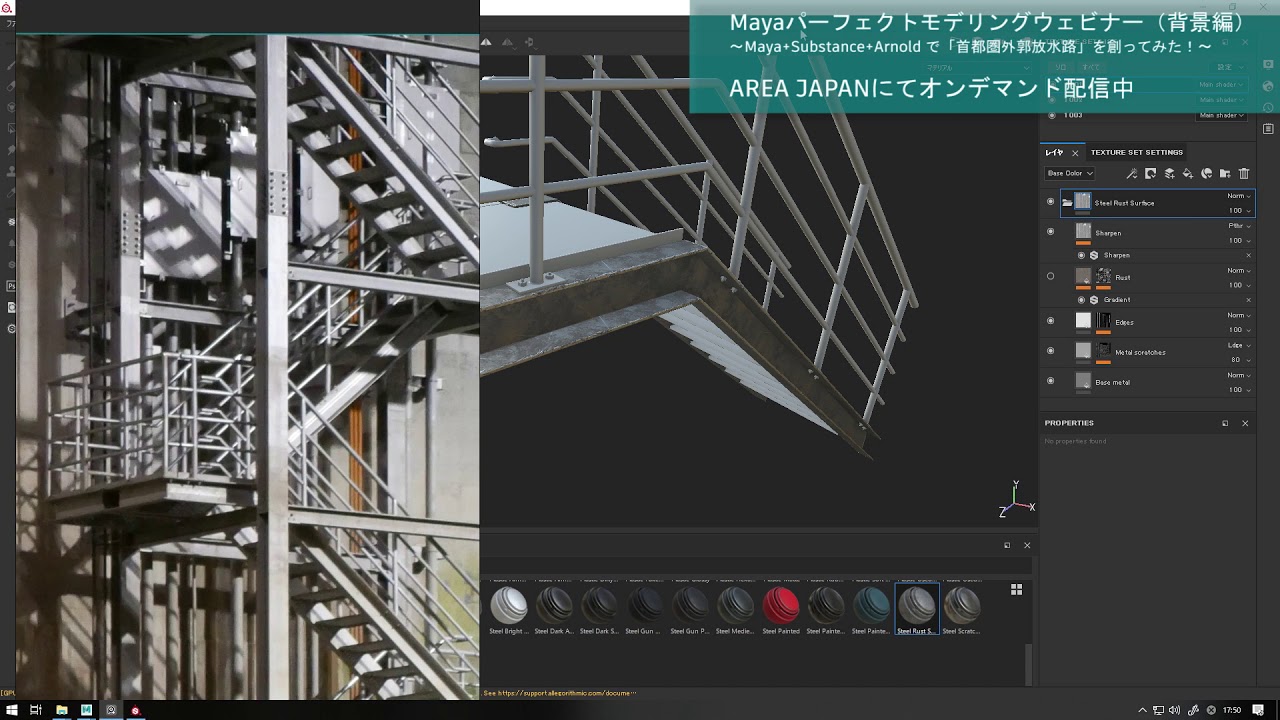The width and height of the screenshot is (1280, 720).
Task: Remove the Gradient effect with its X
Action: coord(1248,300)
